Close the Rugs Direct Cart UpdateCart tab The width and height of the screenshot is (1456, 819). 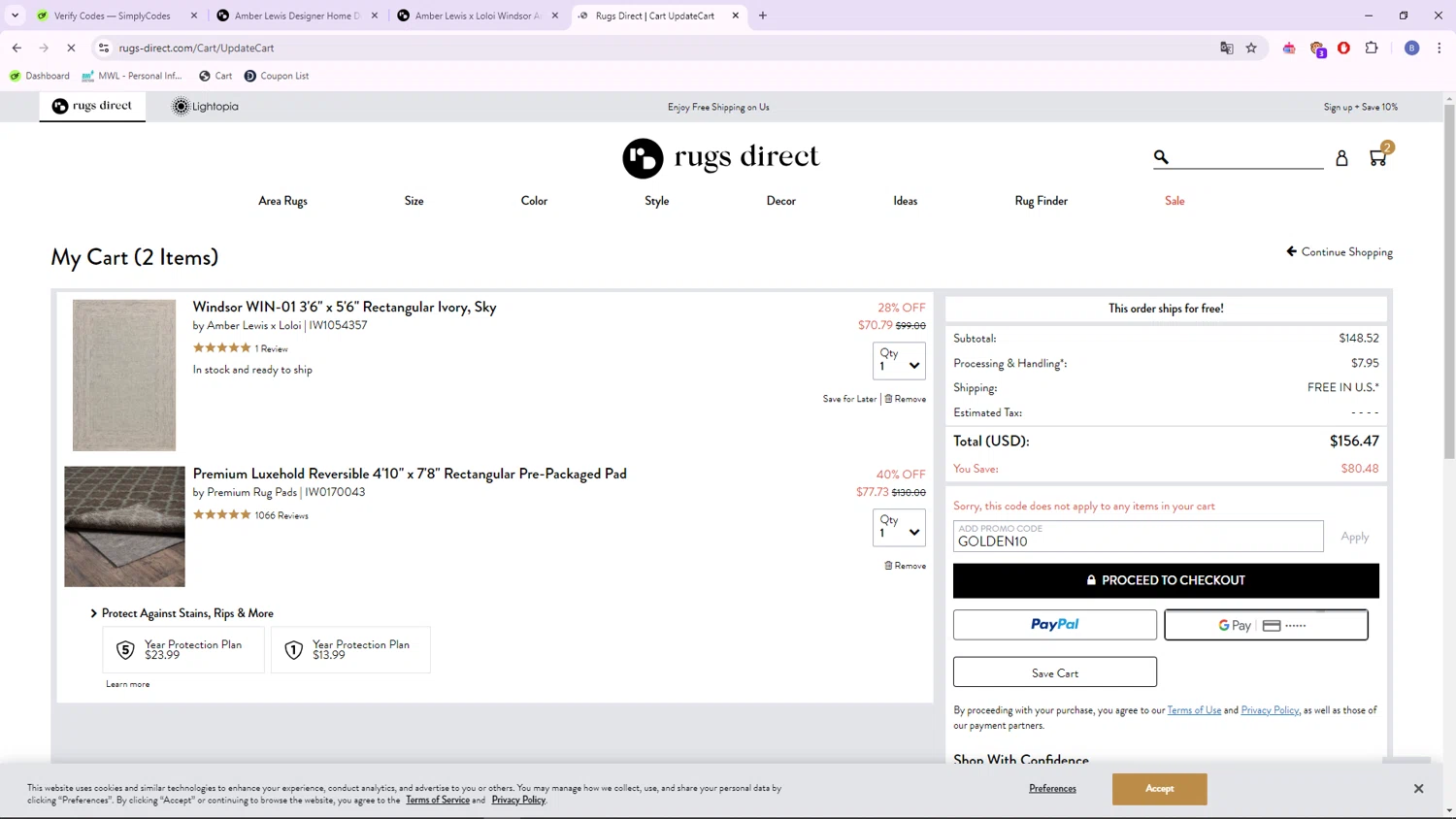pyautogui.click(x=736, y=16)
